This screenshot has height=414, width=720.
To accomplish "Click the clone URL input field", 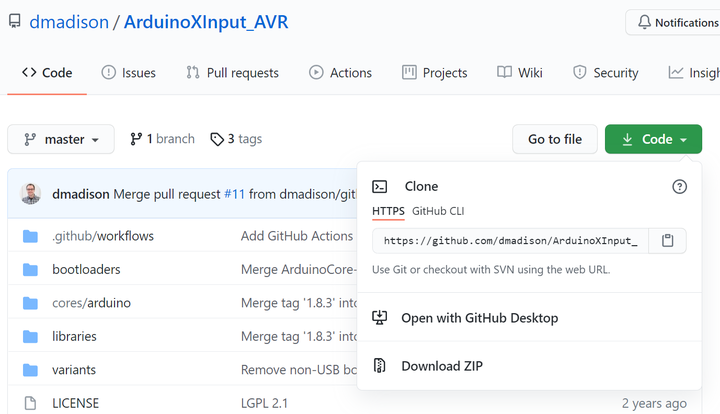I will [x=511, y=241].
